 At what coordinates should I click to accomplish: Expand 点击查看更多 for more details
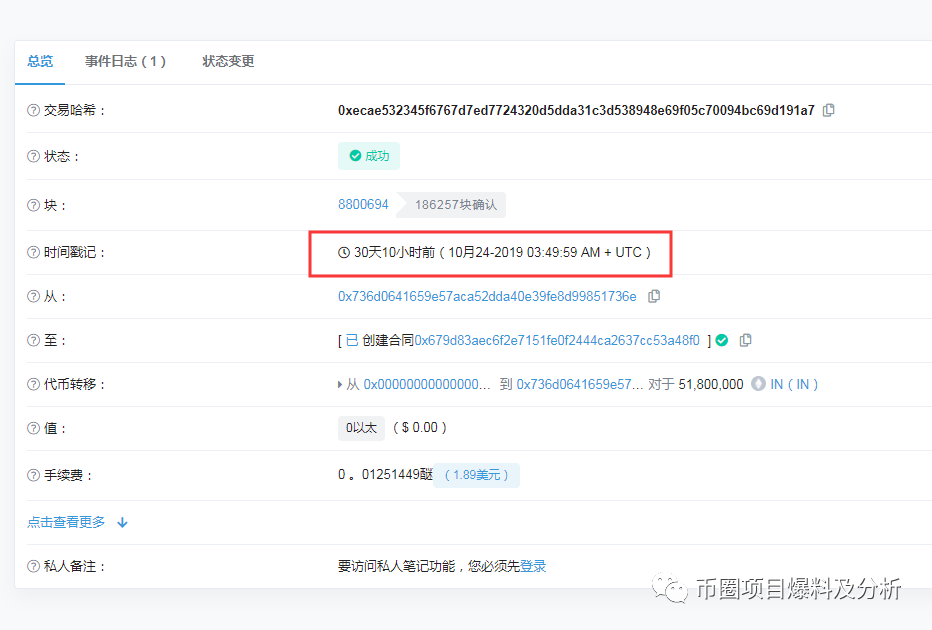(77, 522)
